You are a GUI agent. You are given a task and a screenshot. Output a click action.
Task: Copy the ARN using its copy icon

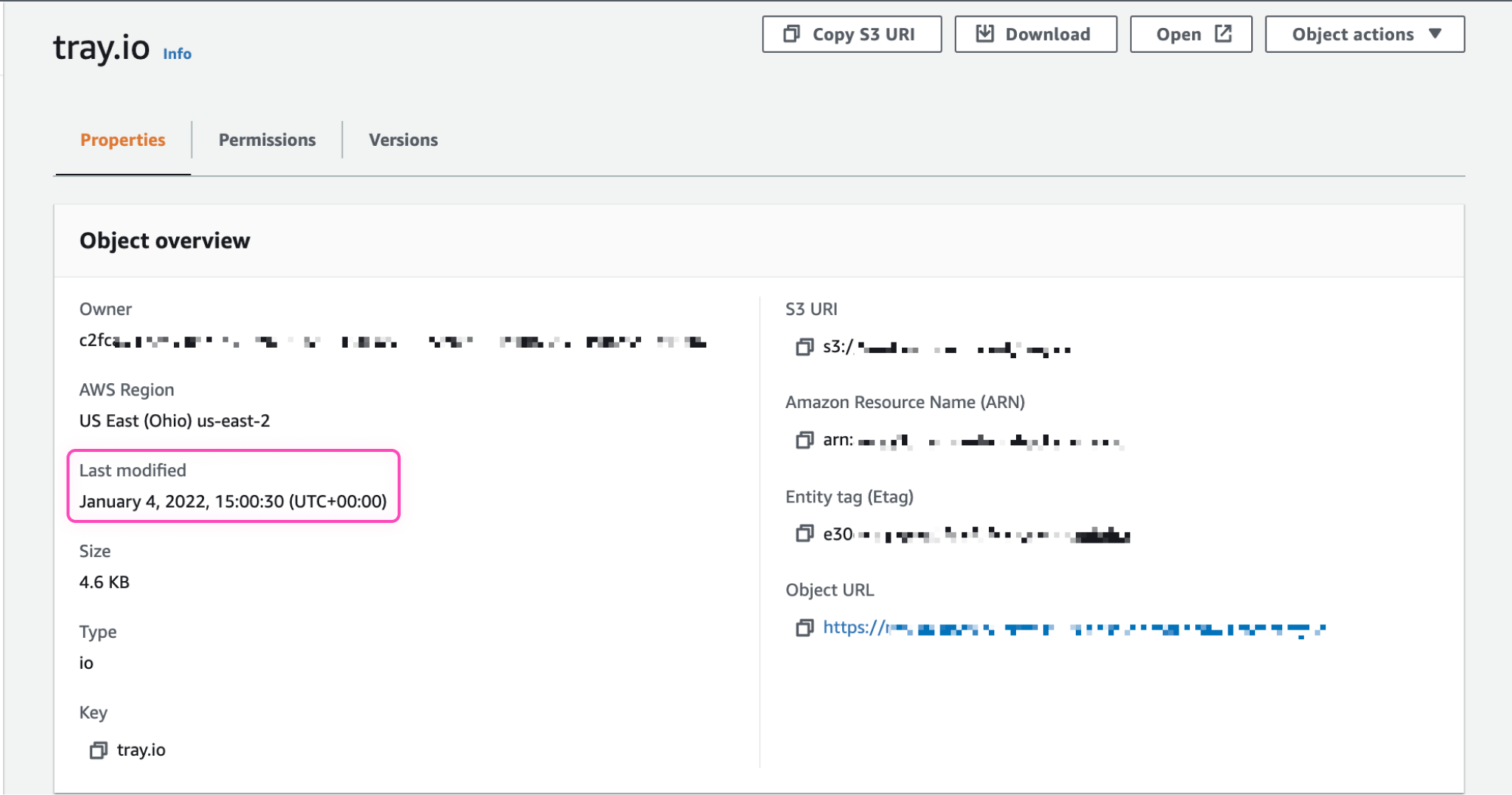coord(804,441)
